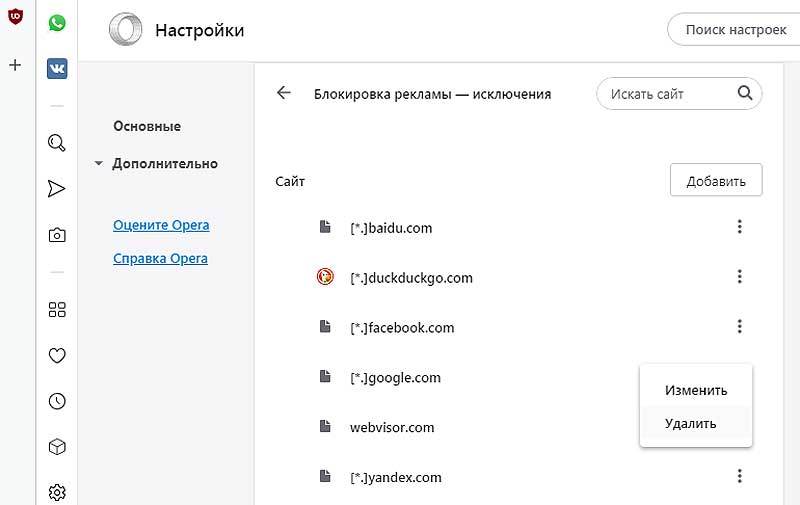The height and width of the screenshot is (505, 800).
Task: Open VK messenger in the sidebar
Action: [57, 68]
